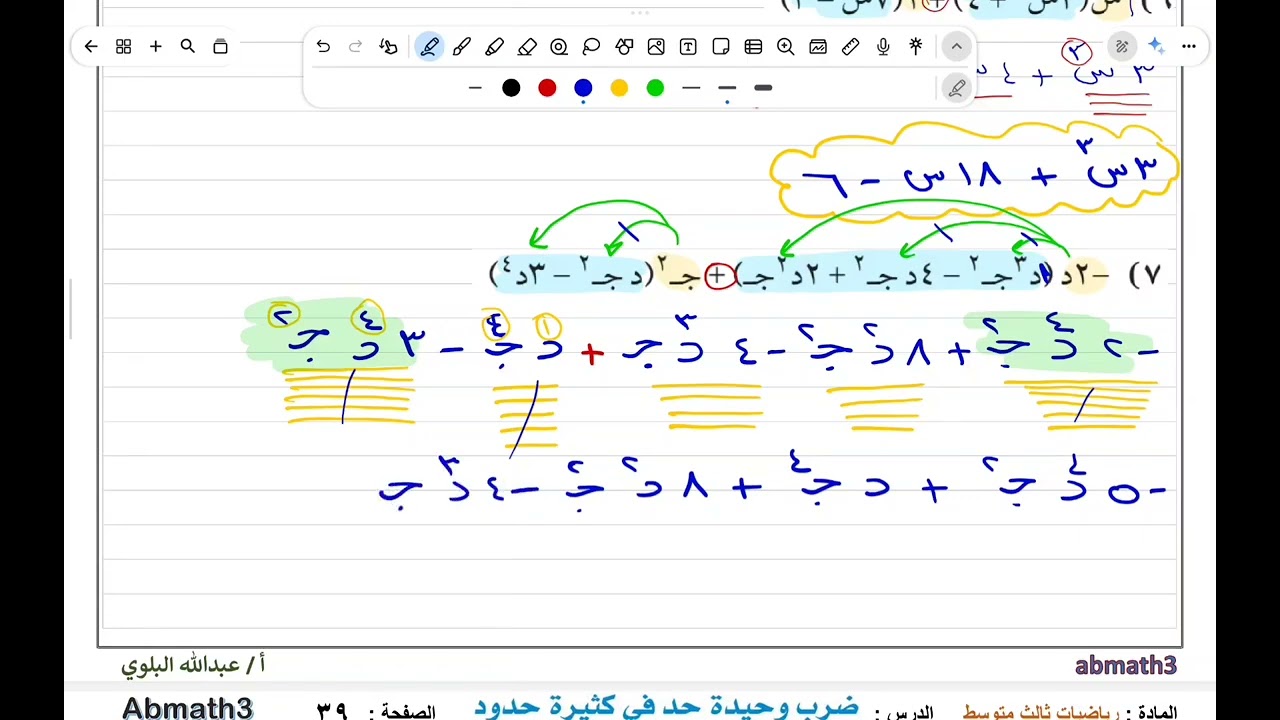Select the medium line thickness
This screenshot has height=720, width=1280.
727,88
